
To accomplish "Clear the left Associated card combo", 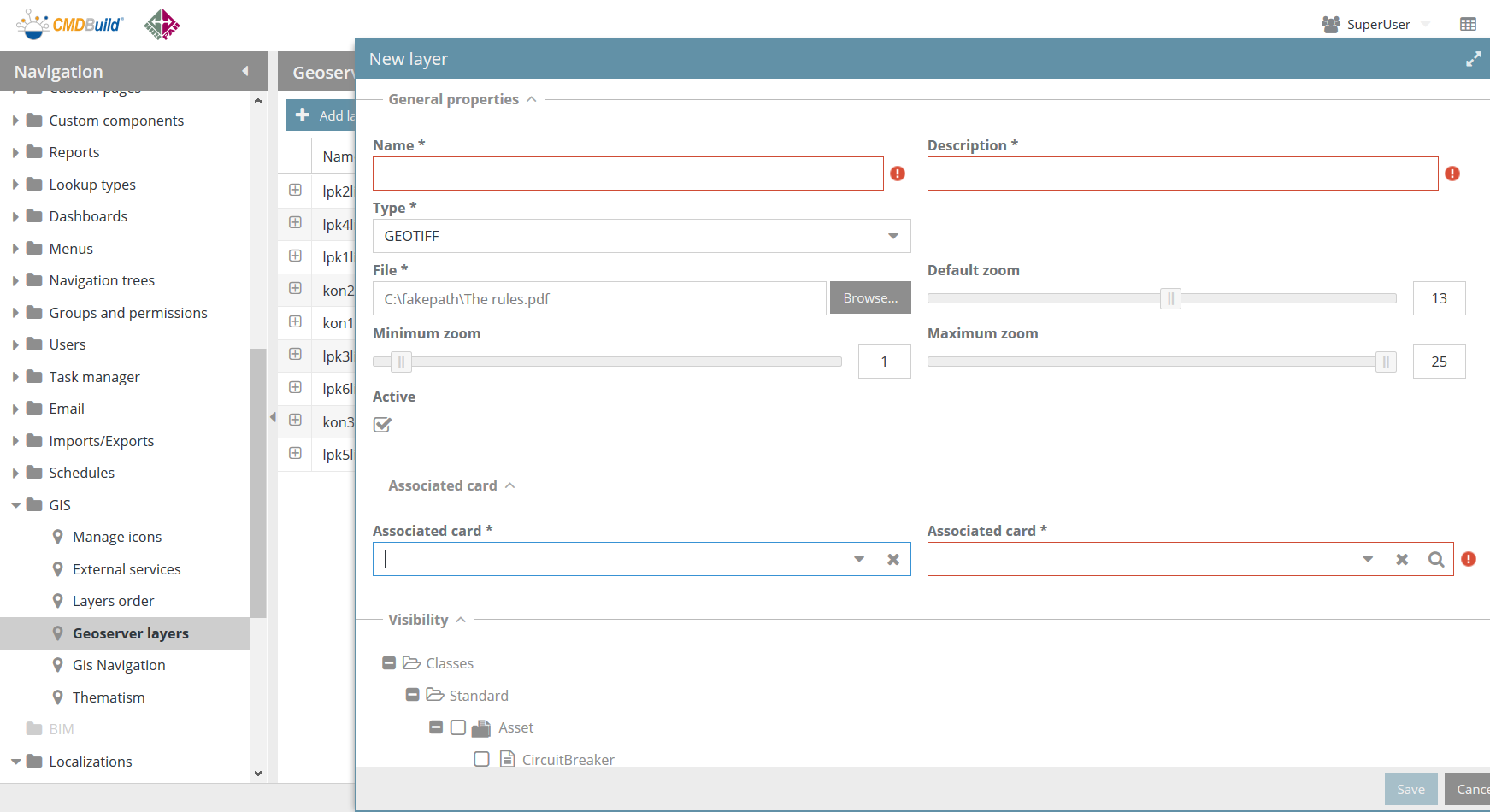I will click(893, 559).
